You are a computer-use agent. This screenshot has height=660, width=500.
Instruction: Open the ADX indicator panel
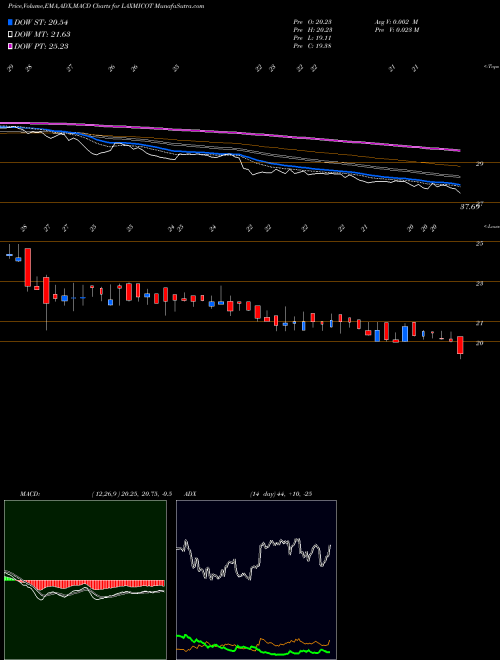point(256,580)
